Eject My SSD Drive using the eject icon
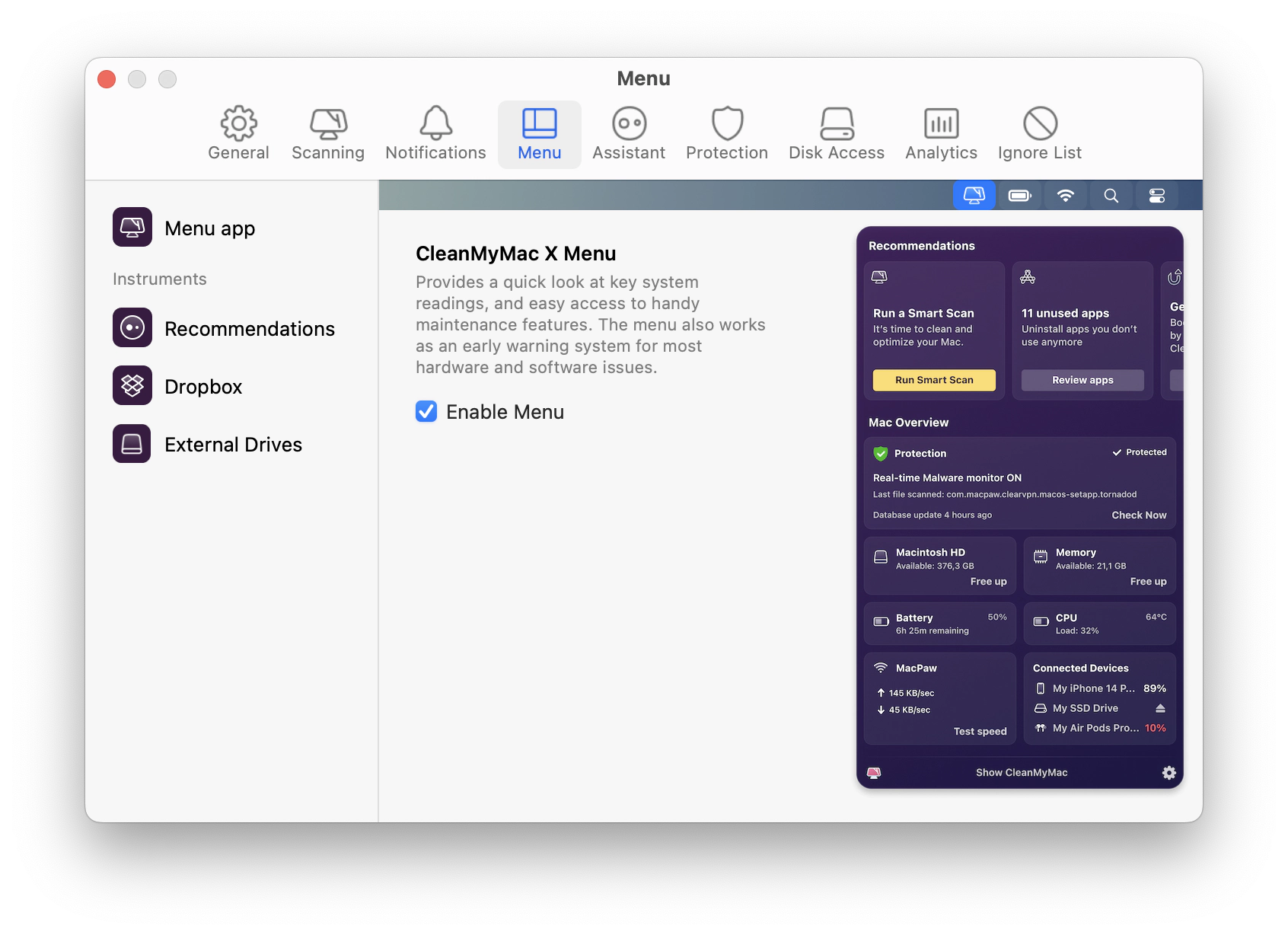Image resolution: width=1288 pixels, height=935 pixels. click(1160, 708)
